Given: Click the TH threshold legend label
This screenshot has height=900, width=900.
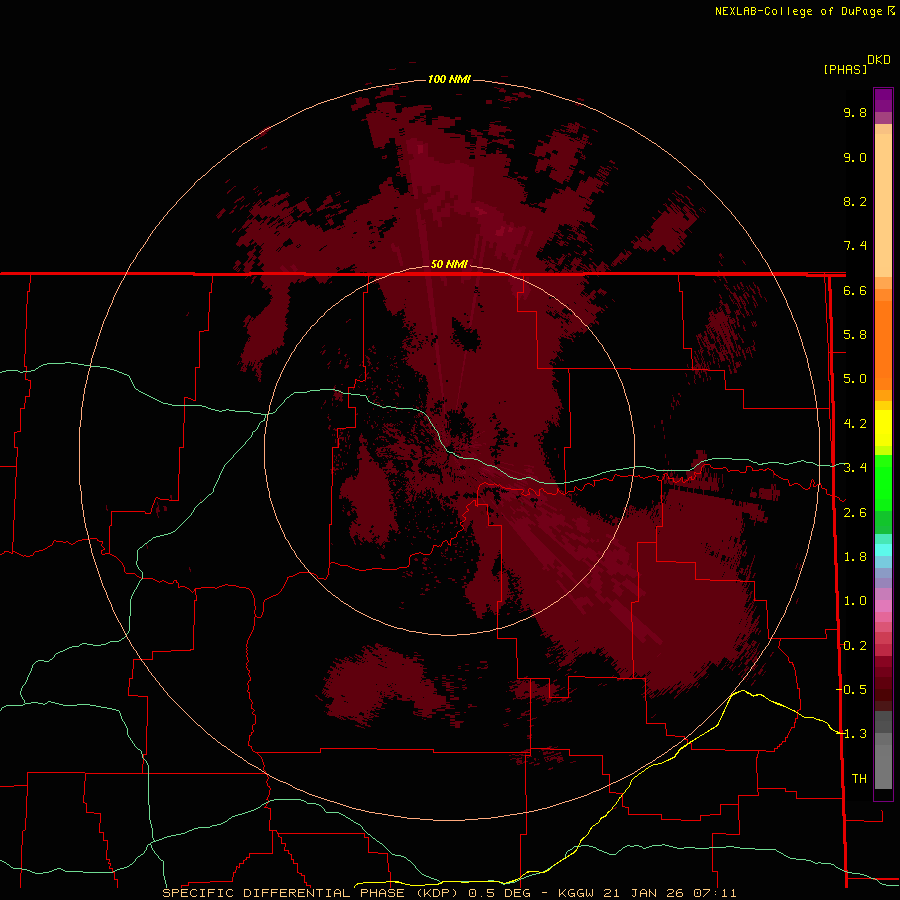Looking at the screenshot, I should click(x=859, y=779).
